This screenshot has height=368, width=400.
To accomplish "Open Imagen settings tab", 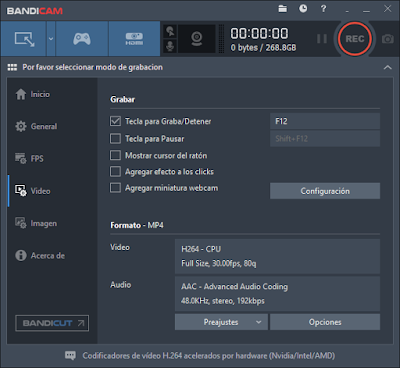I will [x=36, y=223].
